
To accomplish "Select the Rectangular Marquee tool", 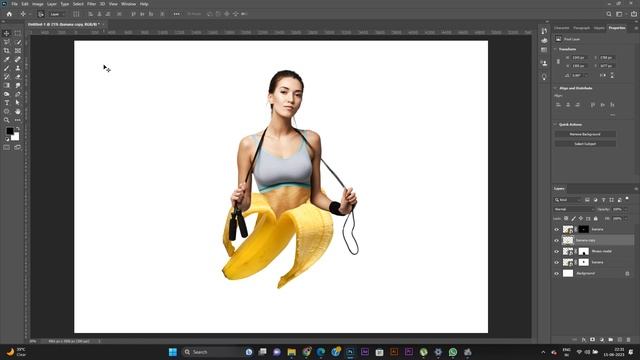I will point(18,33).
